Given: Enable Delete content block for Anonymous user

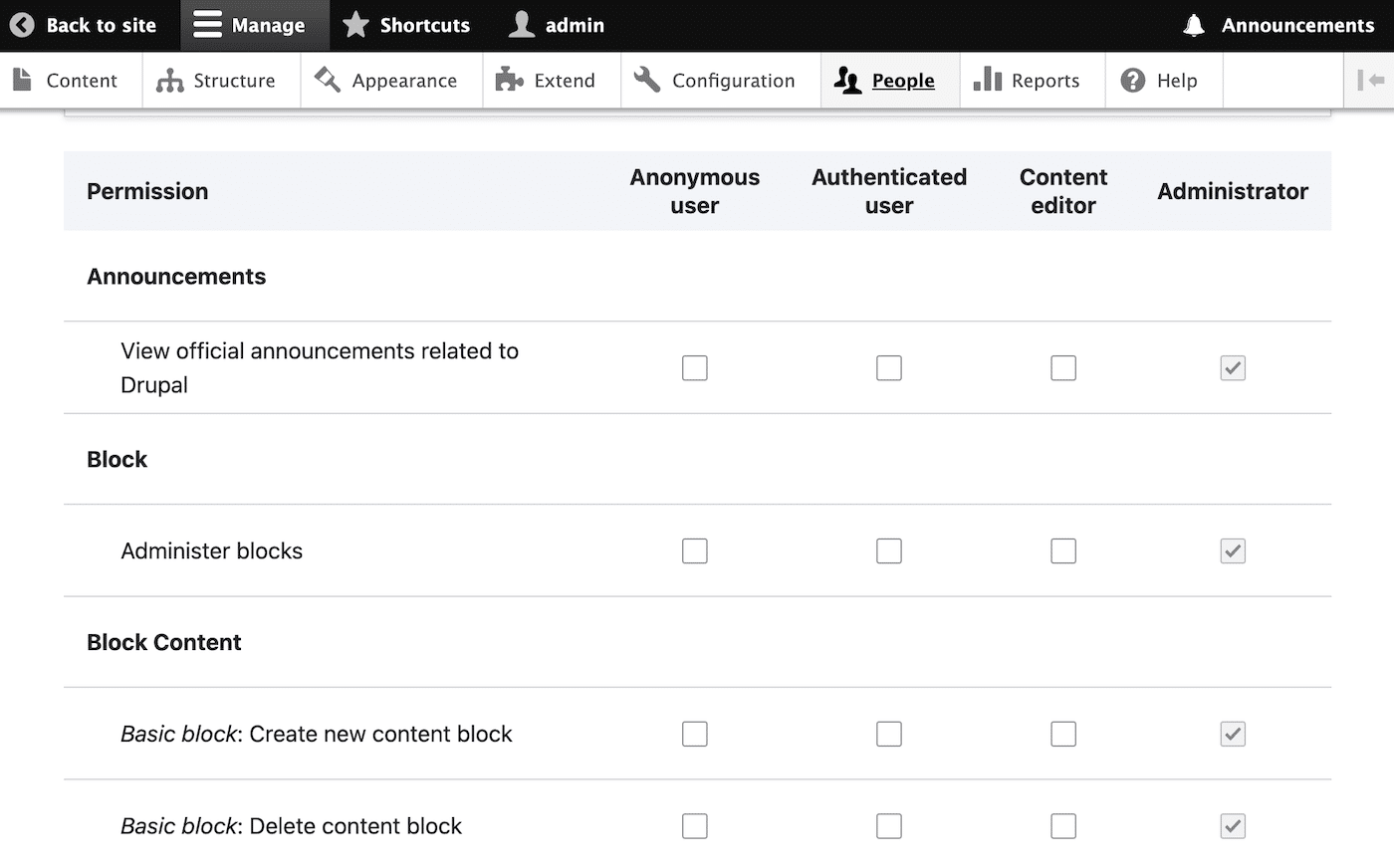Looking at the screenshot, I should pos(695,826).
